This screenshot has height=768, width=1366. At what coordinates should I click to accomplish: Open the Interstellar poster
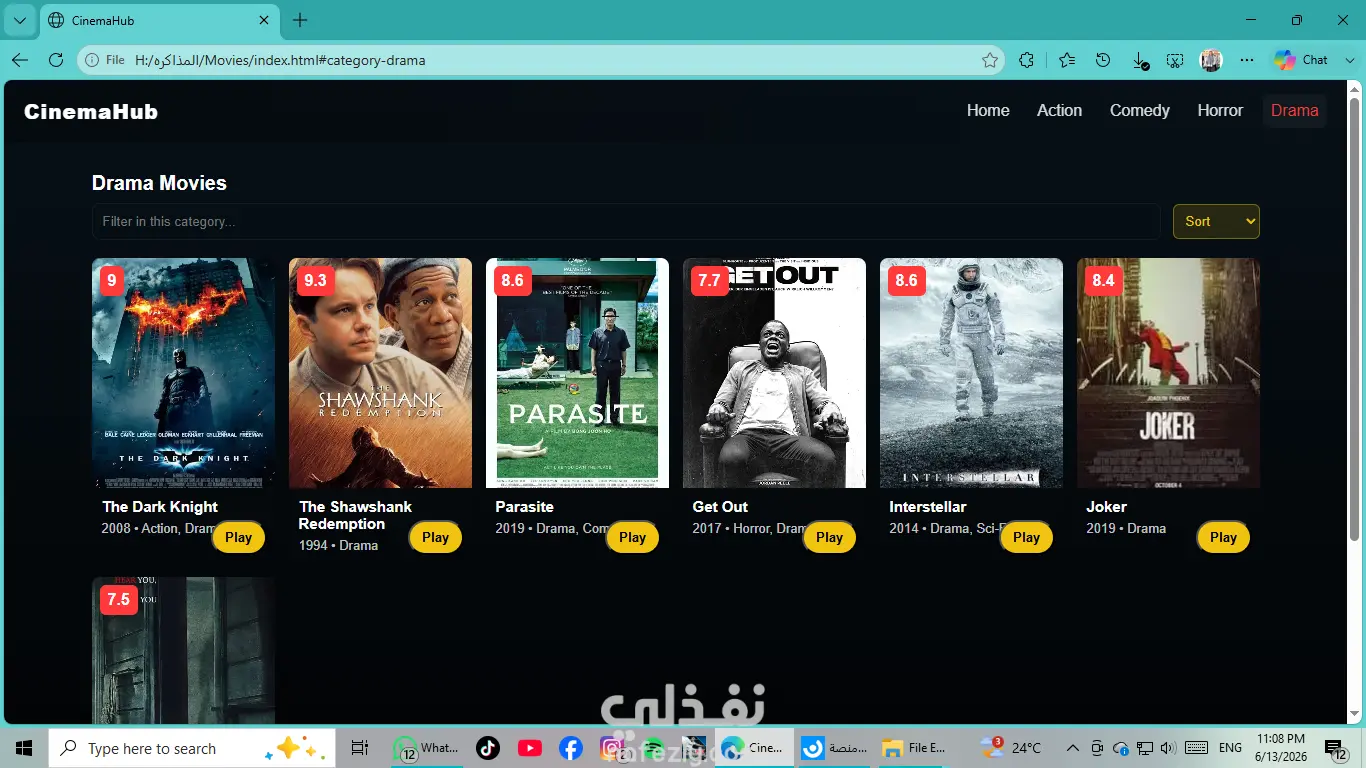pos(971,373)
